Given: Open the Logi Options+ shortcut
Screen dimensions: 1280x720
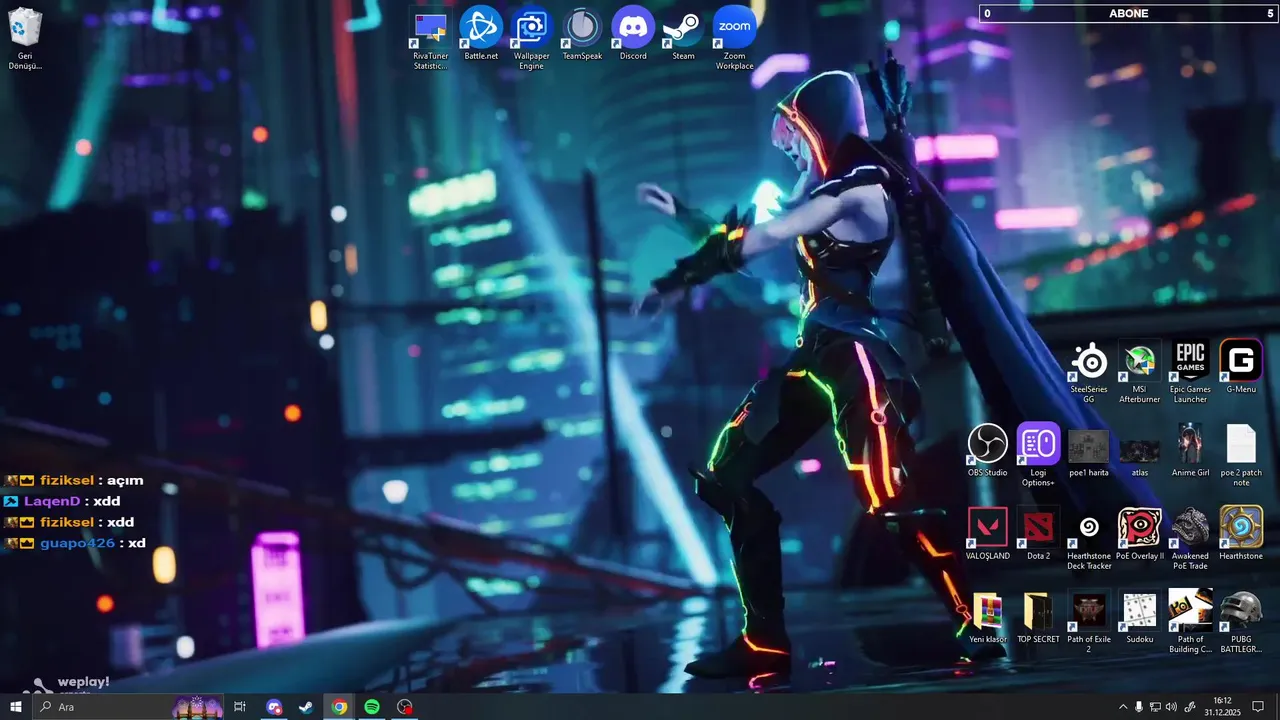Looking at the screenshot, I should coord(1038,455).
